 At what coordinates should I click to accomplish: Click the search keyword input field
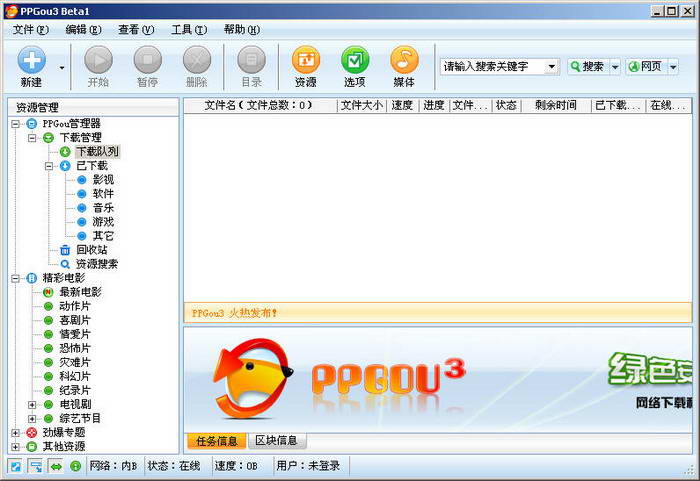click(x=493, y=67)
